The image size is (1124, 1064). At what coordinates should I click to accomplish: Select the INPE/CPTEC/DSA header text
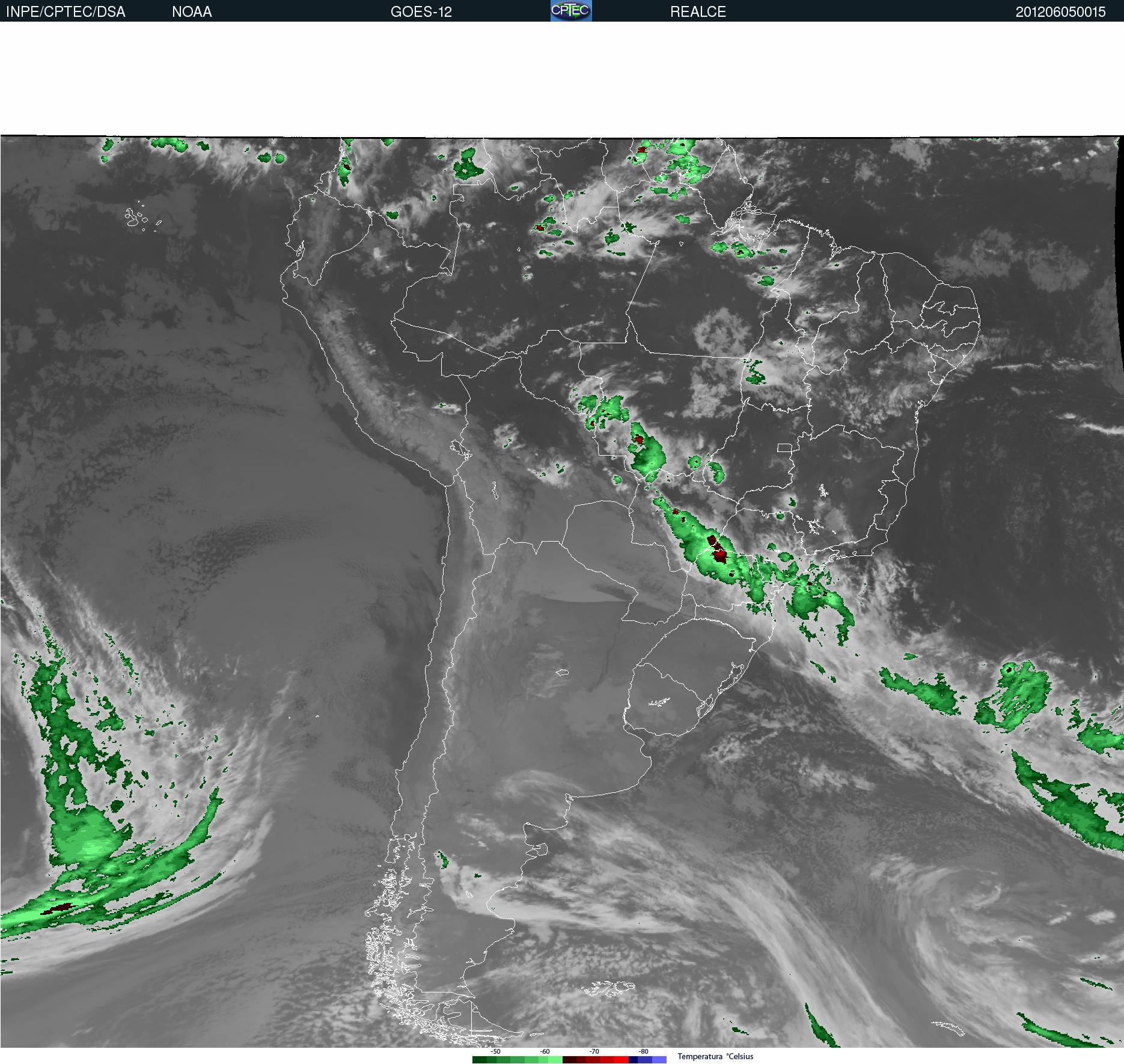click(66, 12)
